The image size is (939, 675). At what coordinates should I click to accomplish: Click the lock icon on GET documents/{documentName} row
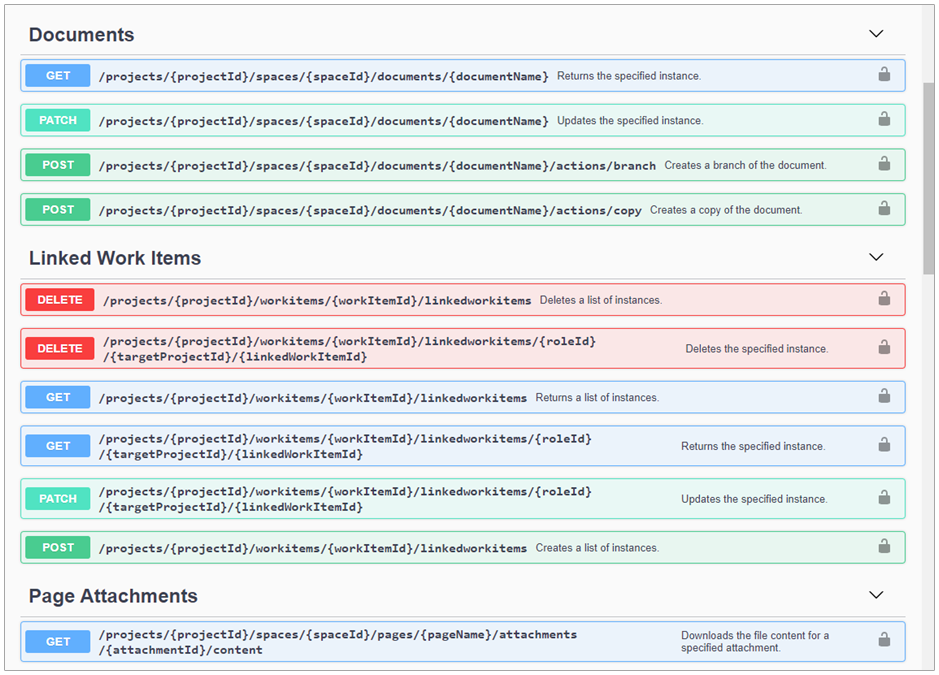pos(884,74)
